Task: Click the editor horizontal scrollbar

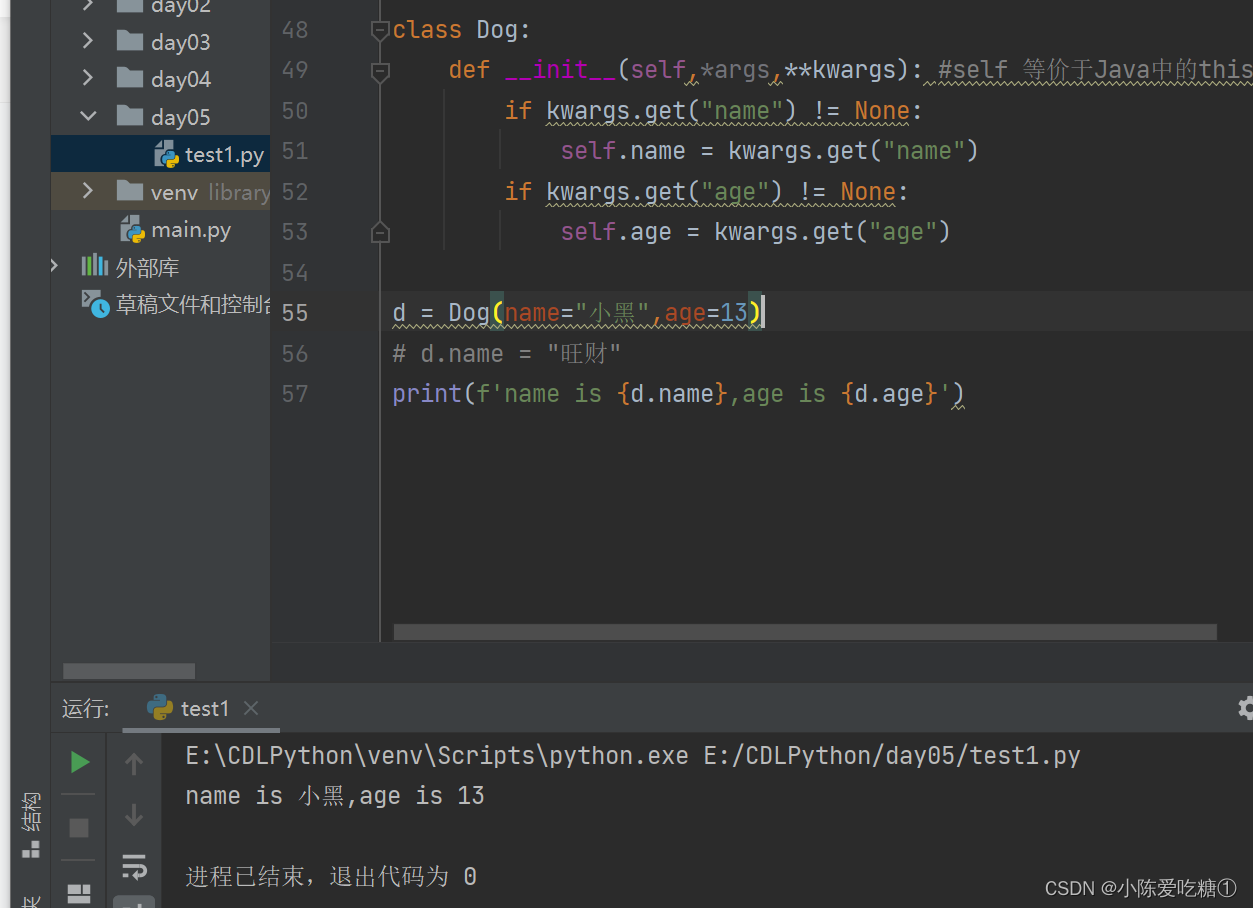Action: click(805, 632)
